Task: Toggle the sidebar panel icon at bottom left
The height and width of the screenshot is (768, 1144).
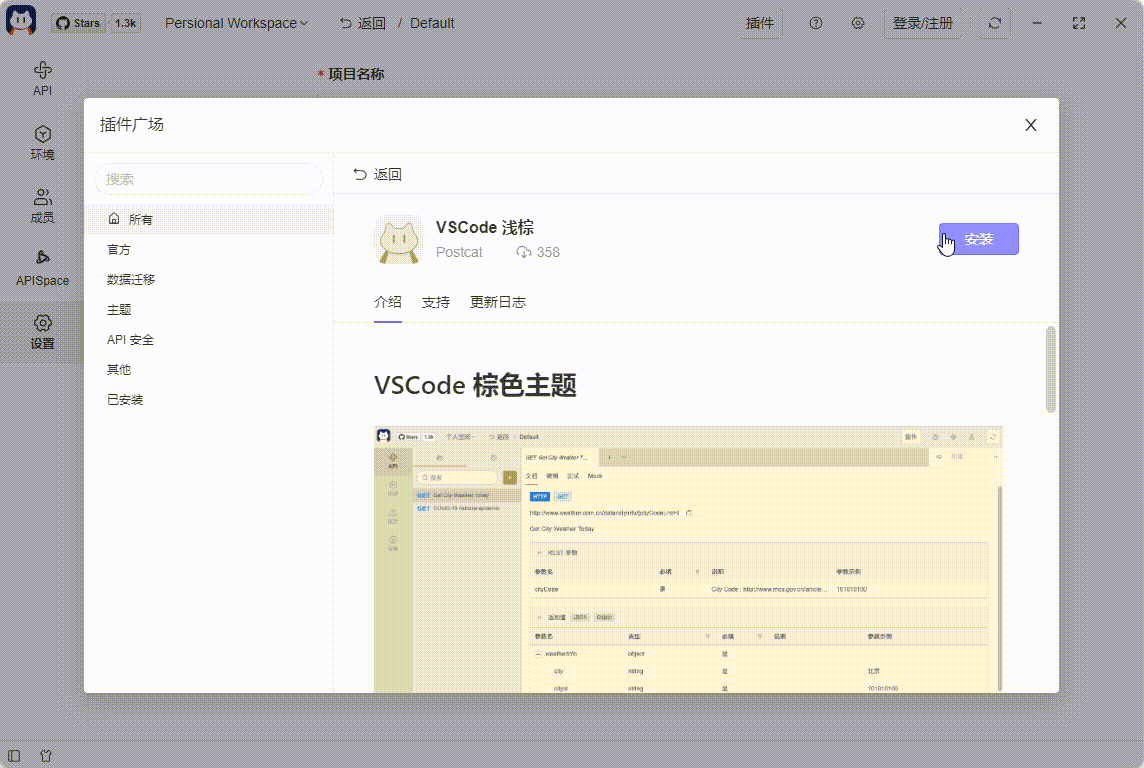Action: [14, 756]
